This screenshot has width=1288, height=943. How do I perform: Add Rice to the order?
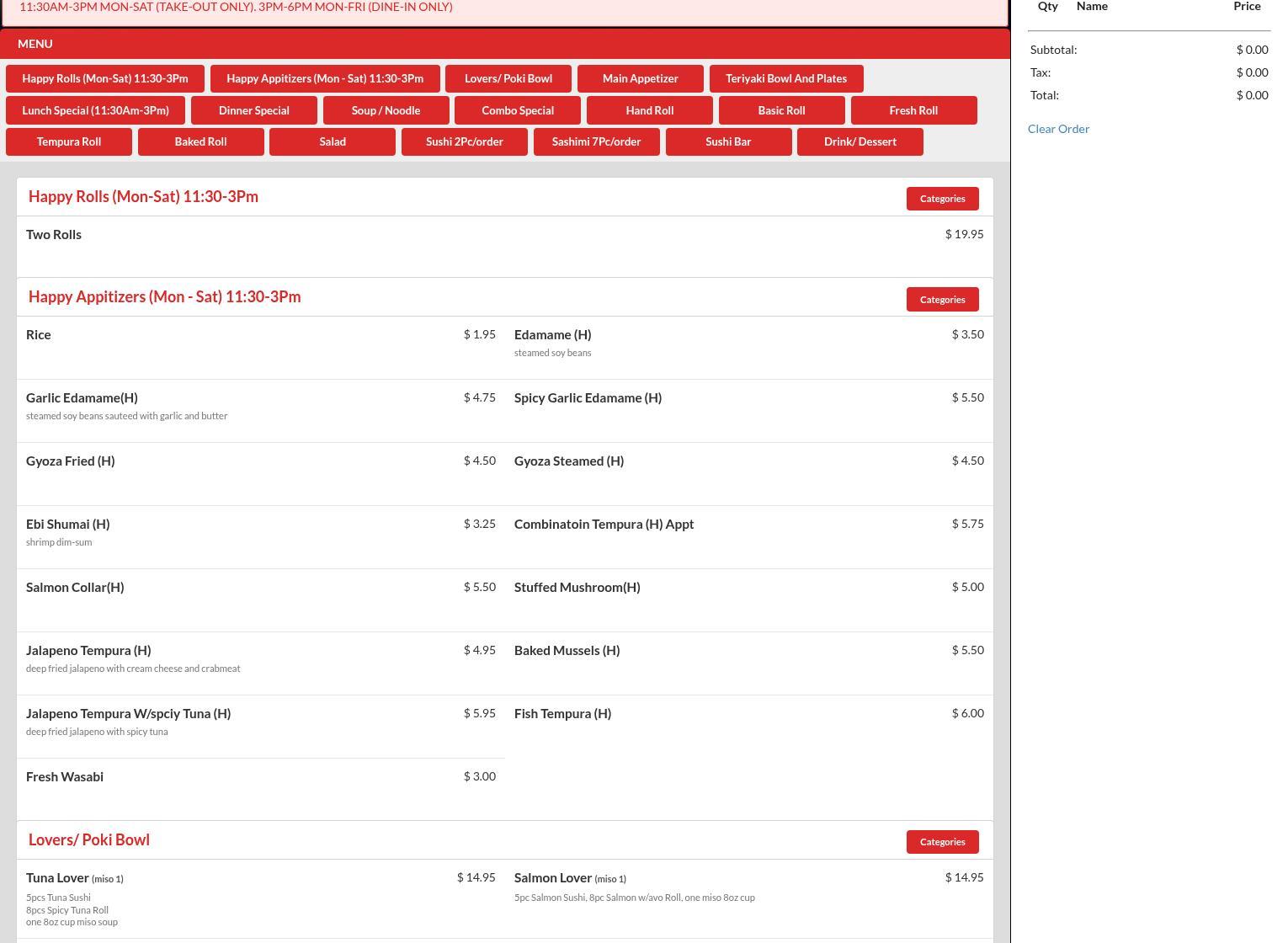click(261, 348)
